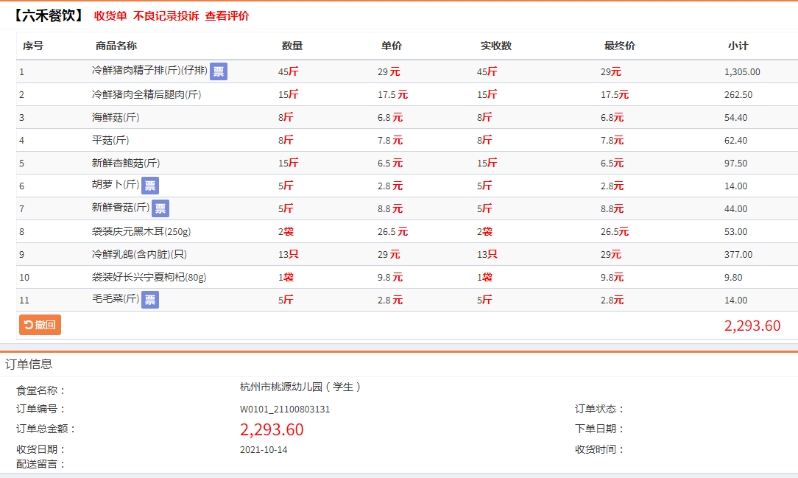Select the 平菇(斤) product name

[x=110, y=140]
